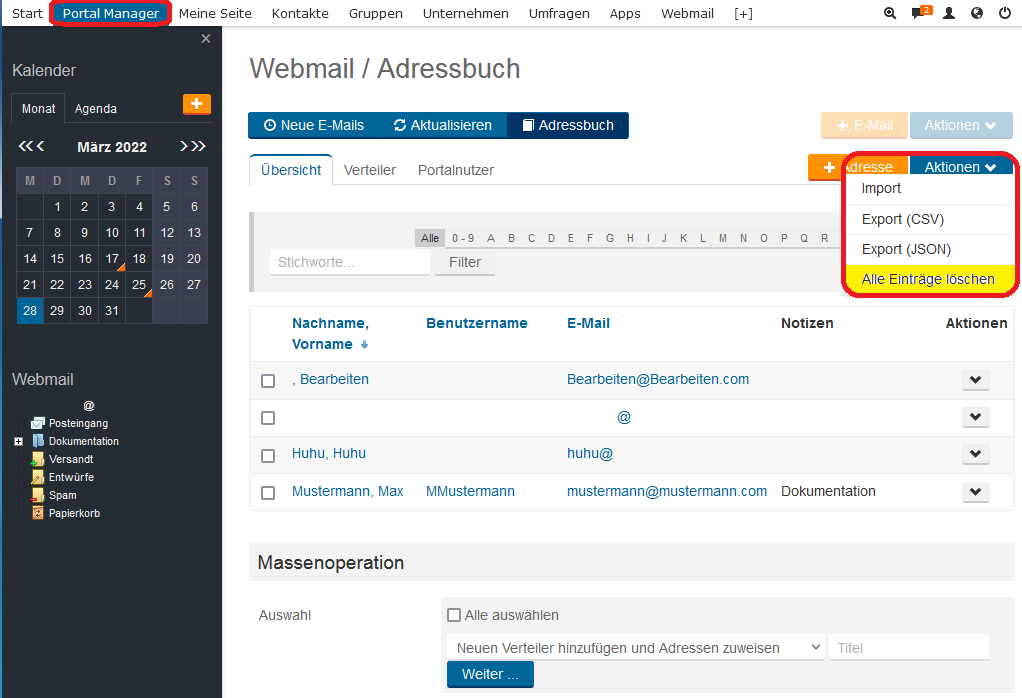Filter addresses by letter A

point(491,239)
